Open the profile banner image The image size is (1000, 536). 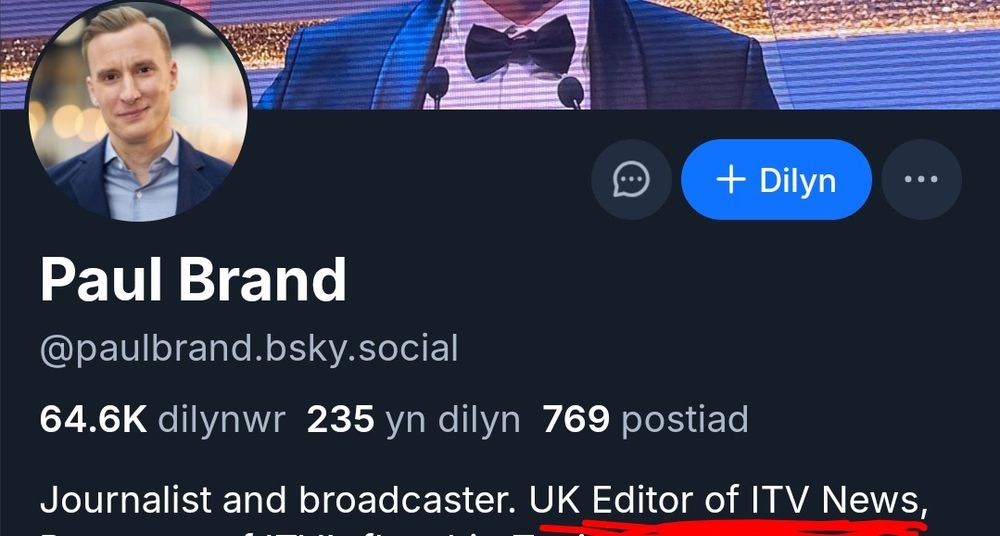point(500,54)
